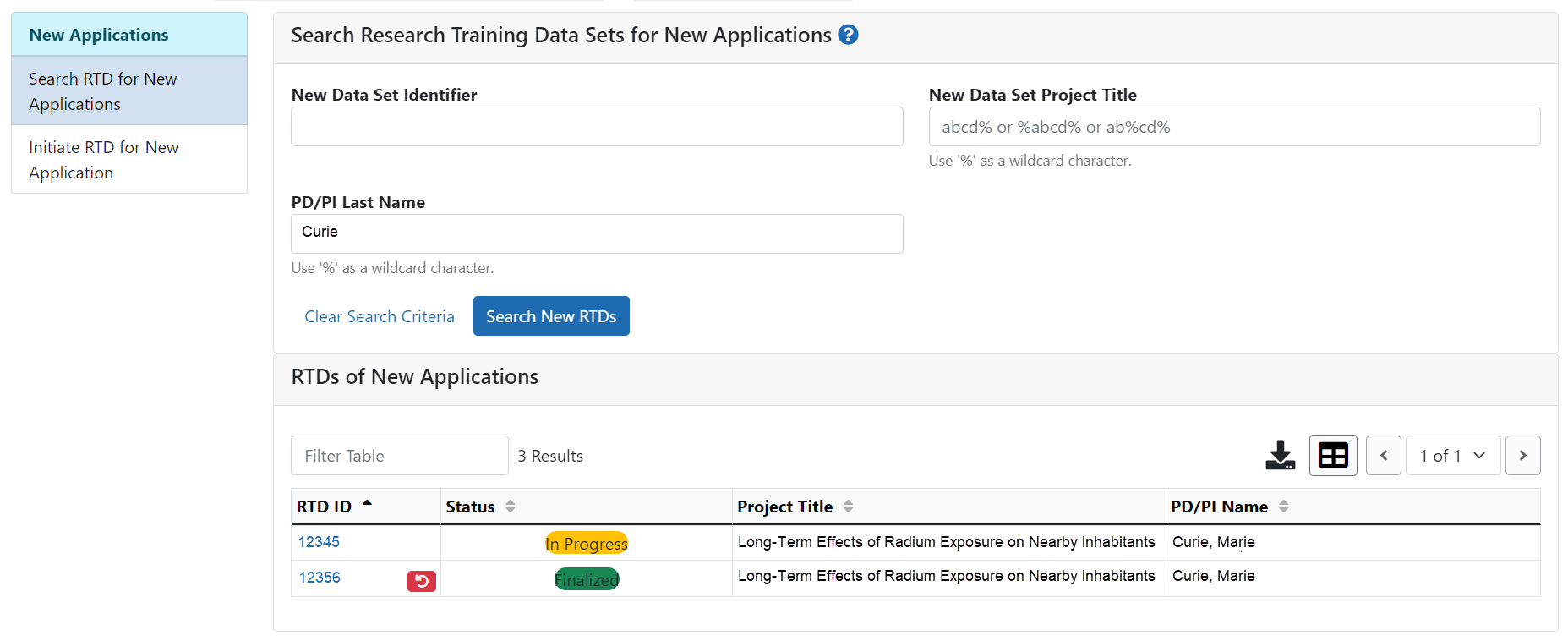Sort table by PD/PI Name column
Screen dimensions: 1568x641
coord(1283,507)
